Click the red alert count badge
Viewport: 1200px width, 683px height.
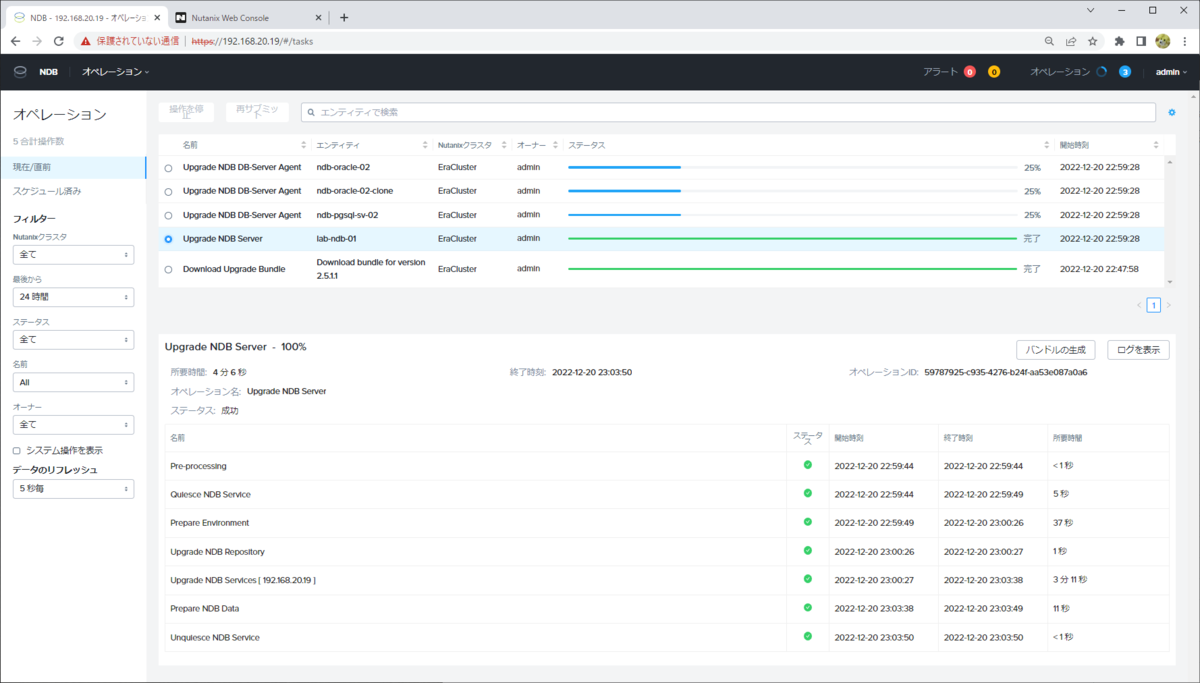[x=969, y=72]
